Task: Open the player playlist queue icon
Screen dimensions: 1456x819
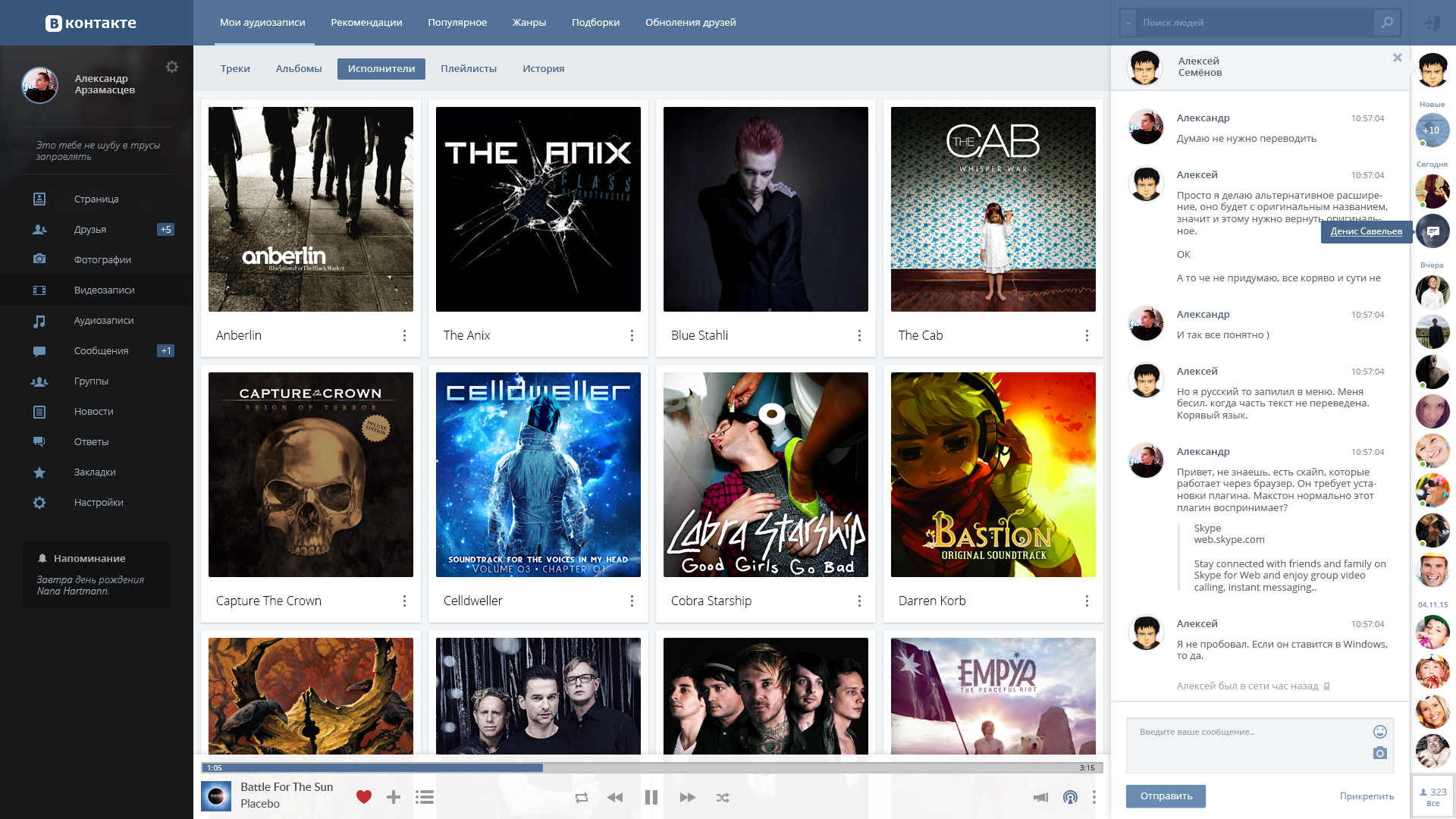Action: (x=425, y=797)
